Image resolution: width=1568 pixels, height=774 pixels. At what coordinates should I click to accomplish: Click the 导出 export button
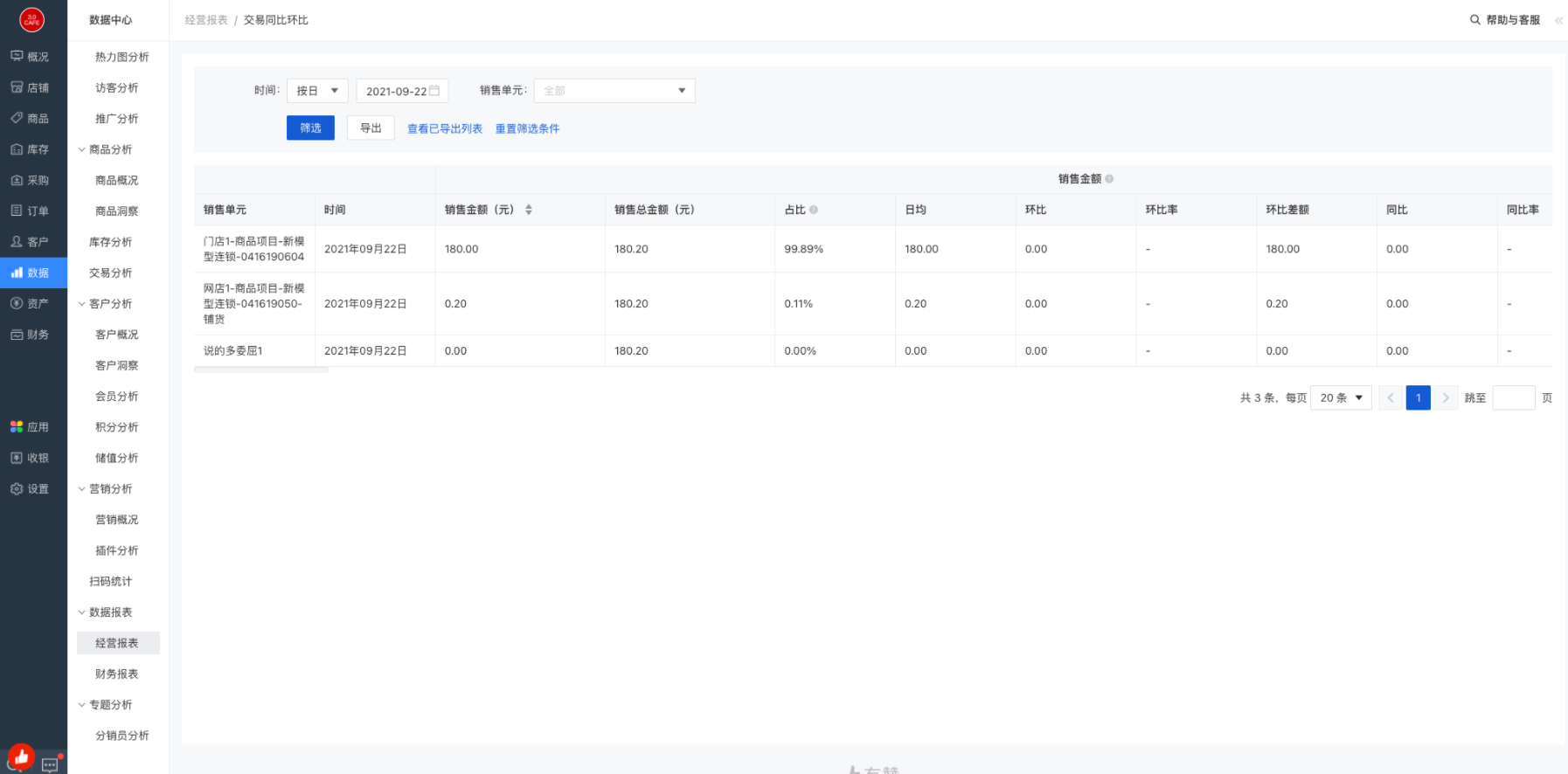[x=371, y=128]
